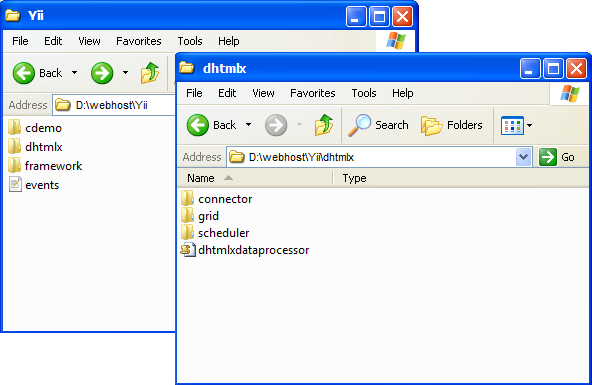The height and width of the screenshot is (385, 592).
Task: Open Back history dropdown in Yii window
Action: click(x=74, y=72)
